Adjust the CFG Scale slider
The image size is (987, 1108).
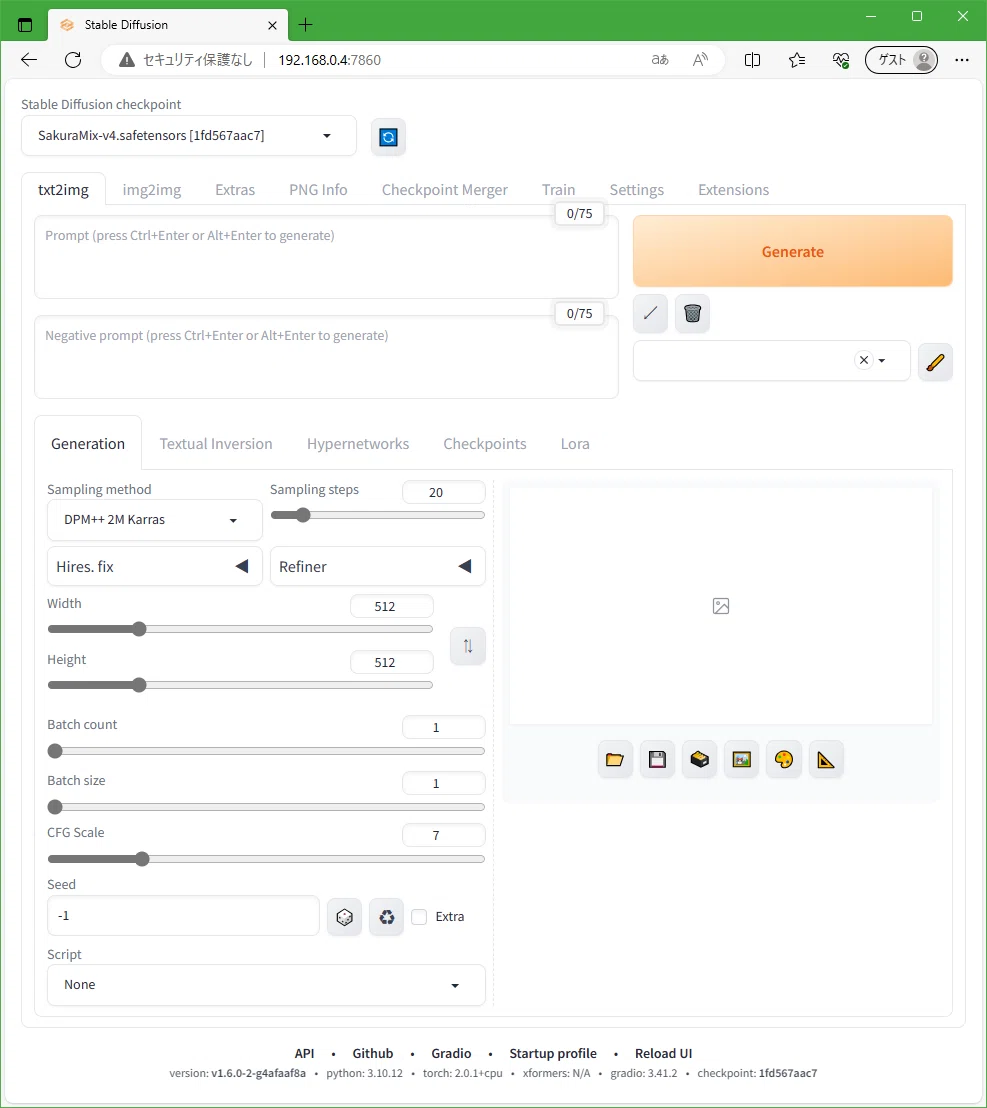[266, 859]
